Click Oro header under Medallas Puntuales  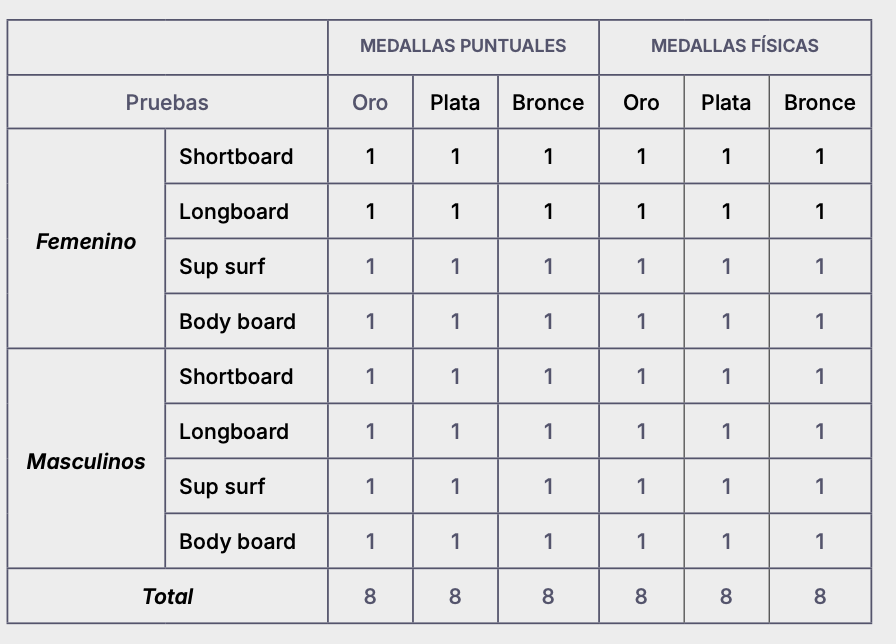point(370,102)
